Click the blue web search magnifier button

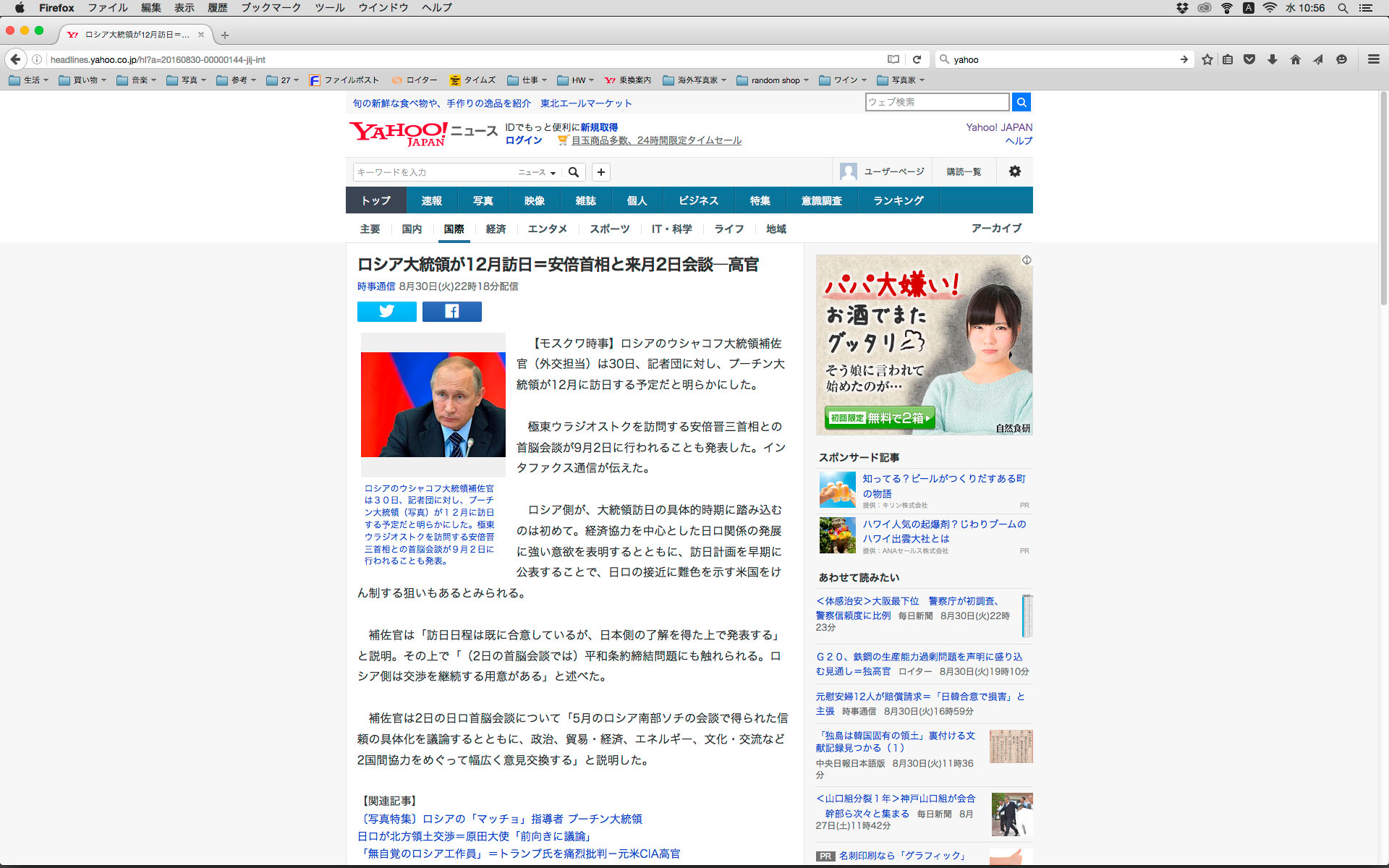click(1021, 102)
